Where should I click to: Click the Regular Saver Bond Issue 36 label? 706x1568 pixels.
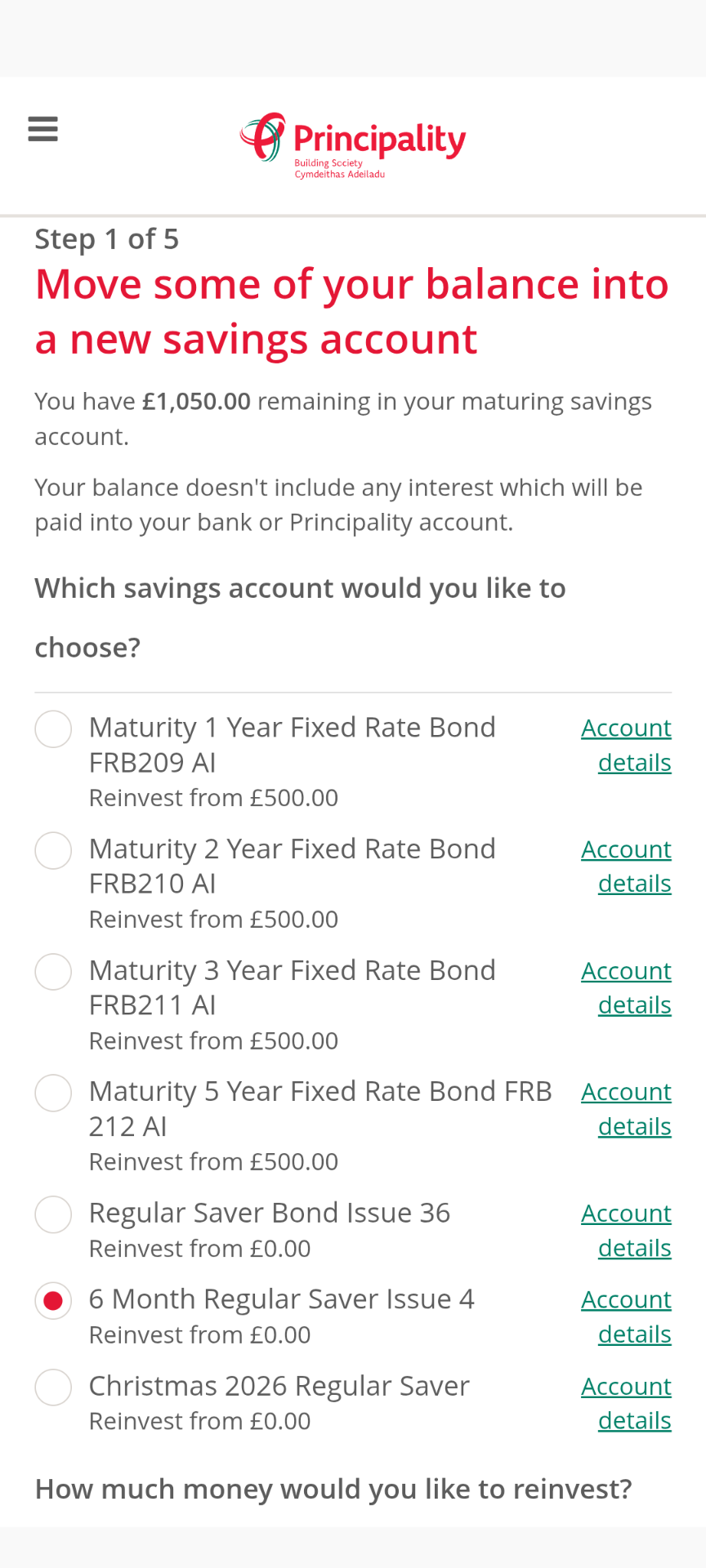click(269, 1214)
